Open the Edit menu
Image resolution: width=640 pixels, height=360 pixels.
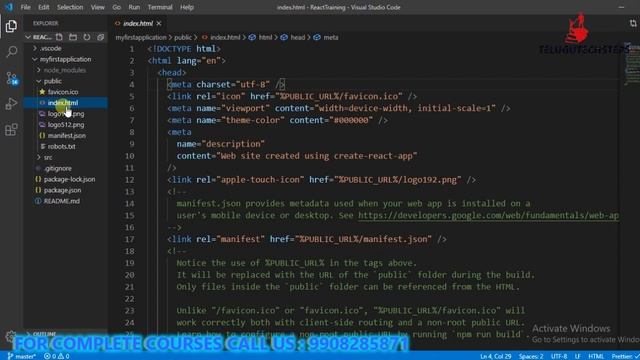point(43,7)
